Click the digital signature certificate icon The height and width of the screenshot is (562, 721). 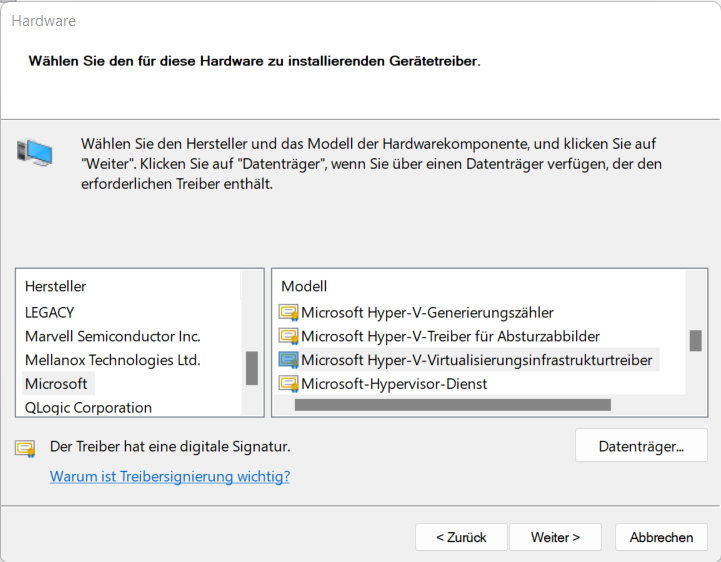(x=25, y=448)
